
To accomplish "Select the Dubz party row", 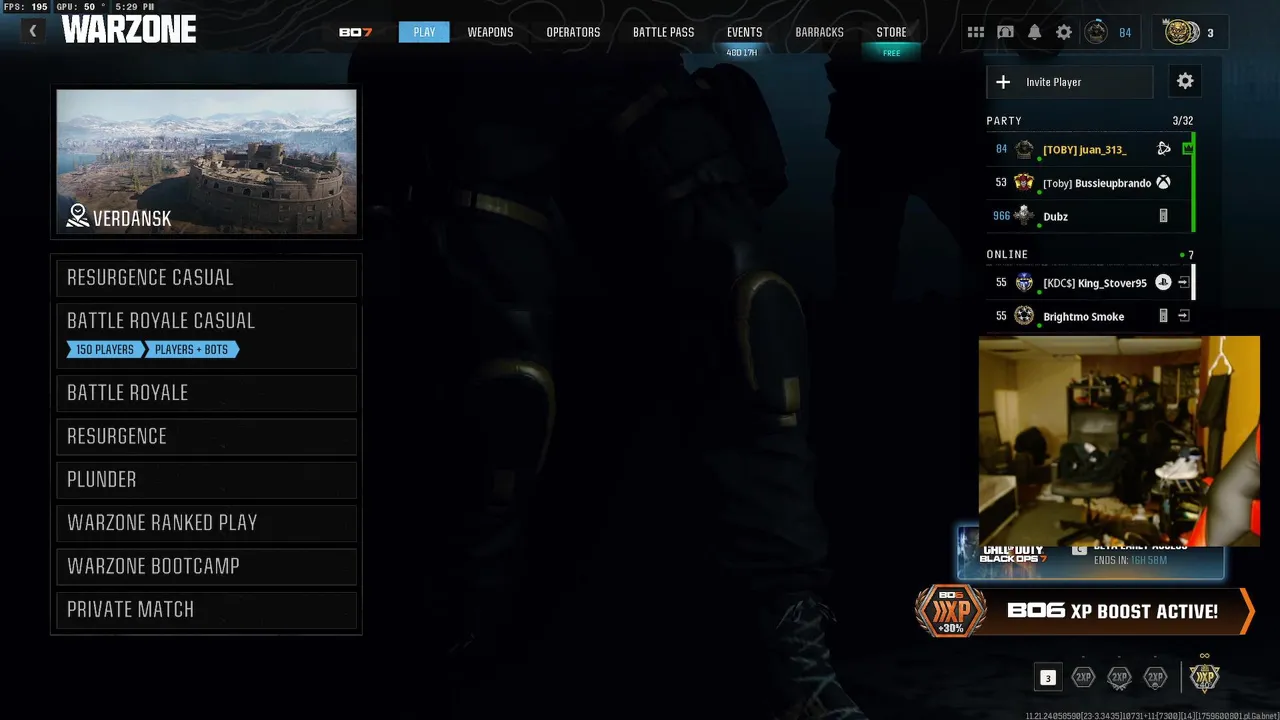I will pyautogui.click(x=1088, y=216).
